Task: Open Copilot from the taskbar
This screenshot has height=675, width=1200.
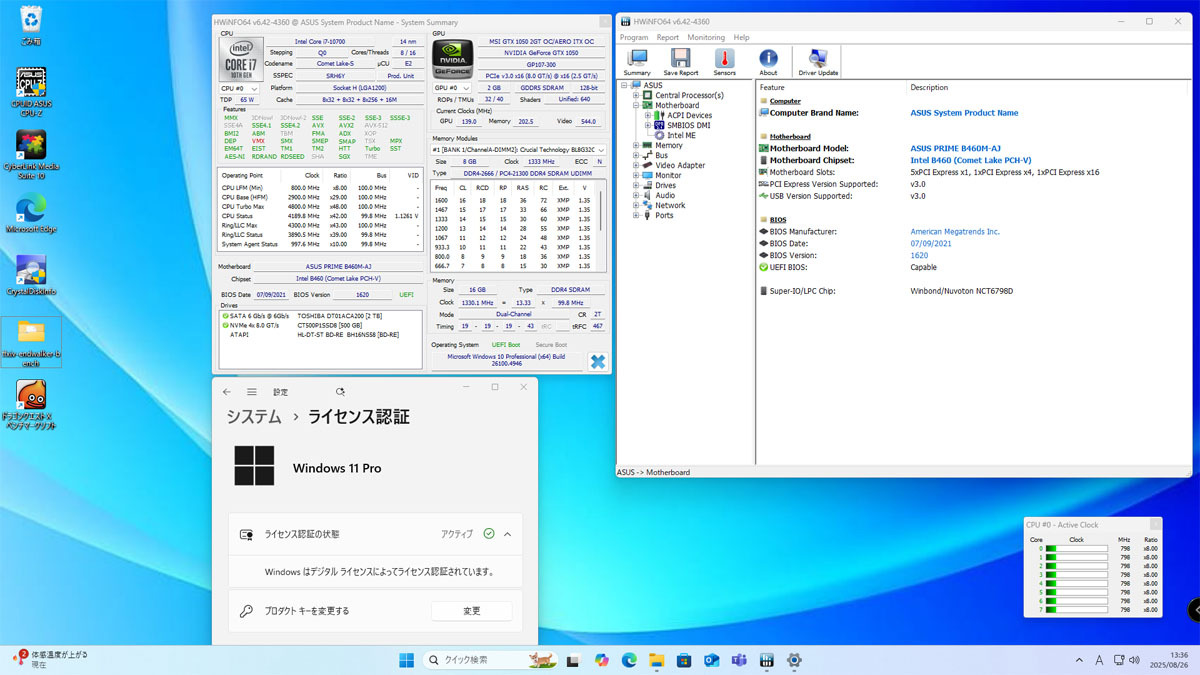Action: tap(601, 660)
